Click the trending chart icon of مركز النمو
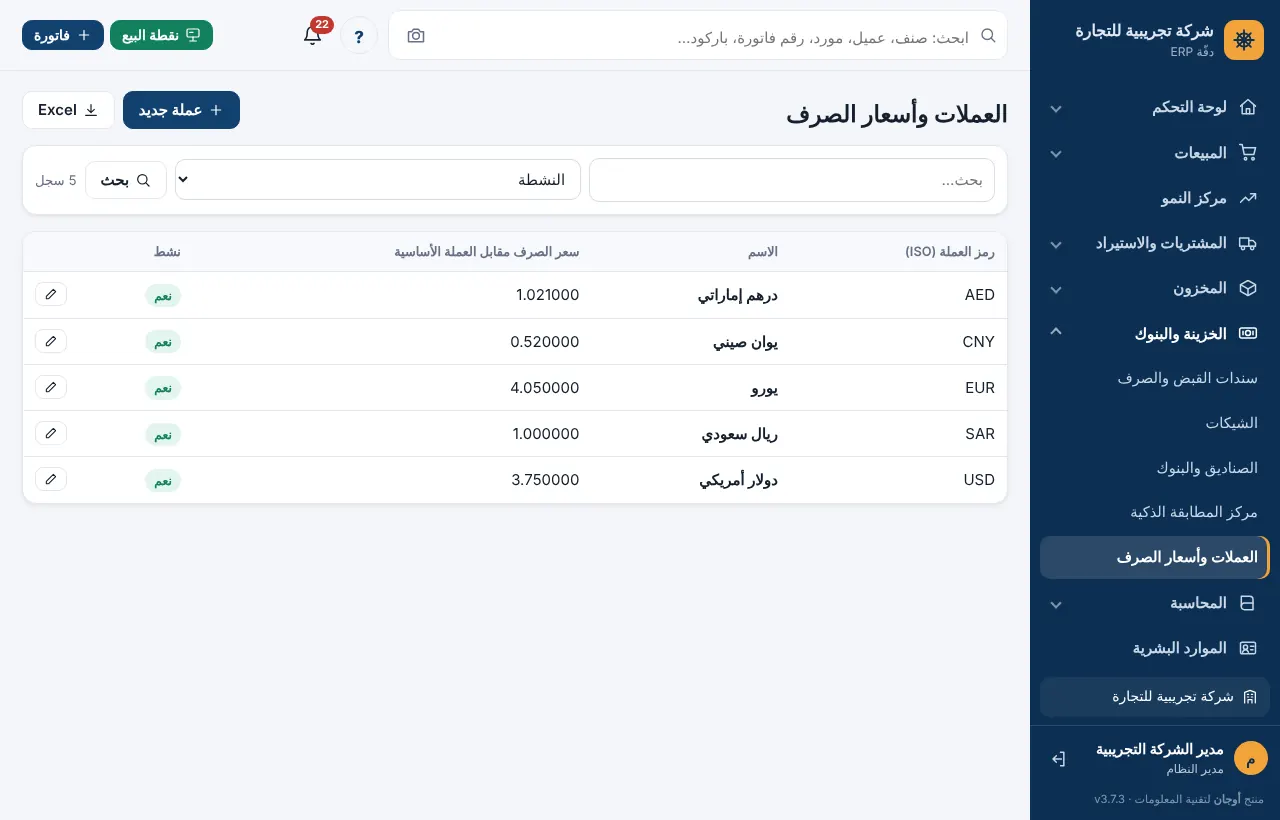 click(1248, 198)
